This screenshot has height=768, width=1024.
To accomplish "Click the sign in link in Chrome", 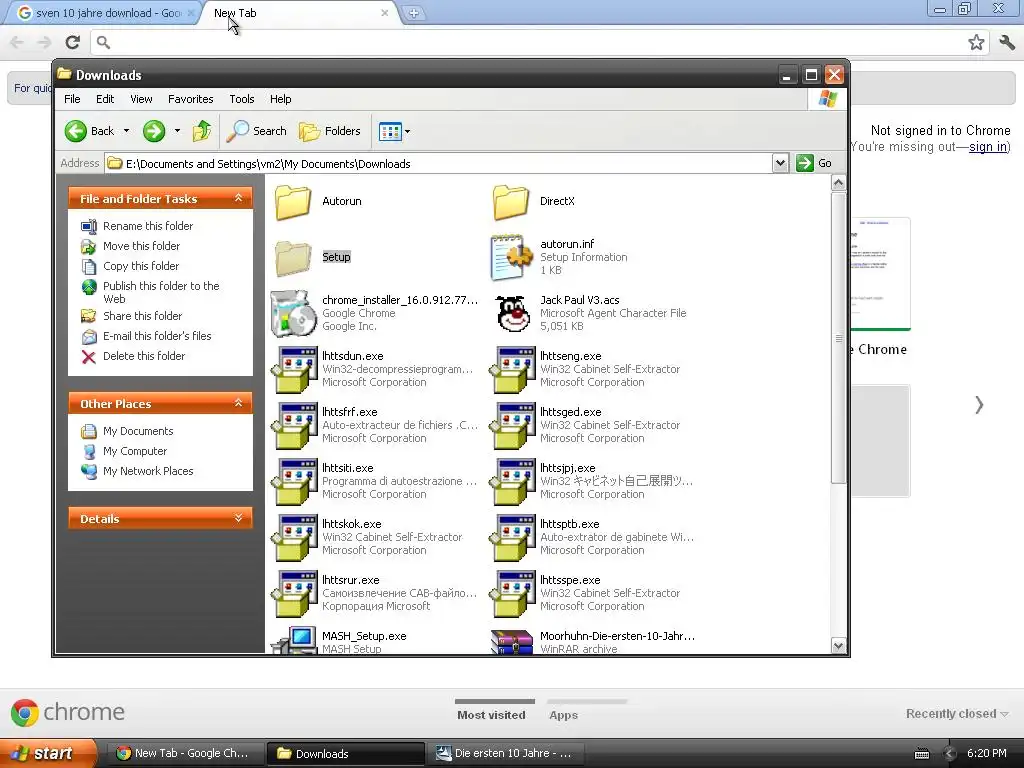I will pyautogui.click(x=988, y=147).
